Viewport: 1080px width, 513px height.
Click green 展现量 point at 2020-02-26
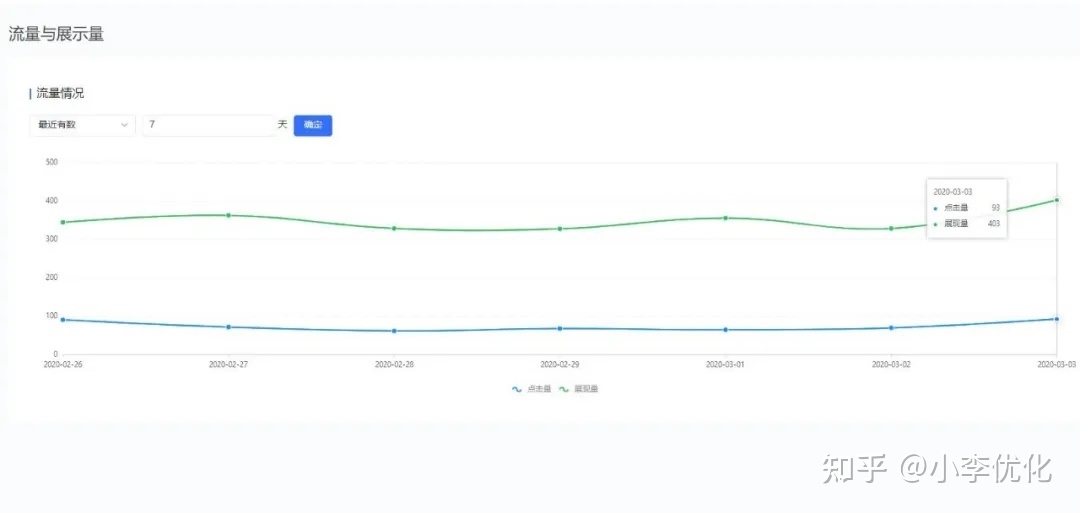(x=63, y=222)
